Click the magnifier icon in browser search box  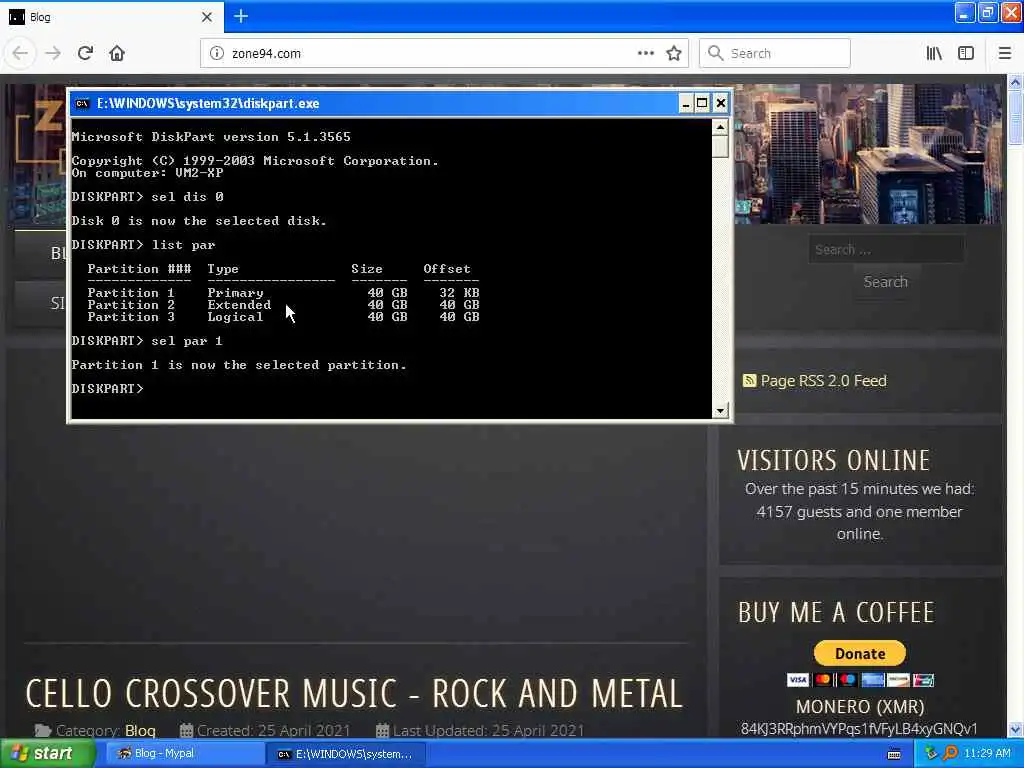pos(716,54)
